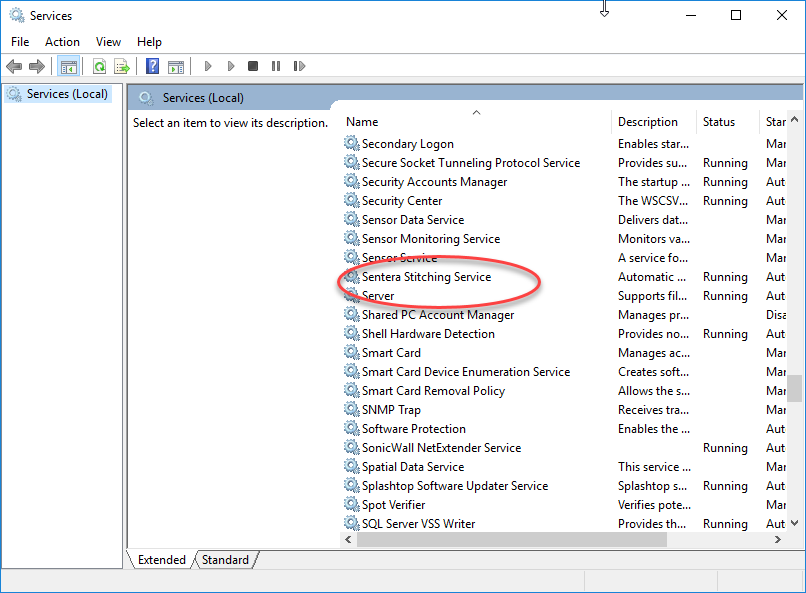The width and height of the screenshot is (806, 593).
Task: Click the Status column header
Action: point(718,122)
